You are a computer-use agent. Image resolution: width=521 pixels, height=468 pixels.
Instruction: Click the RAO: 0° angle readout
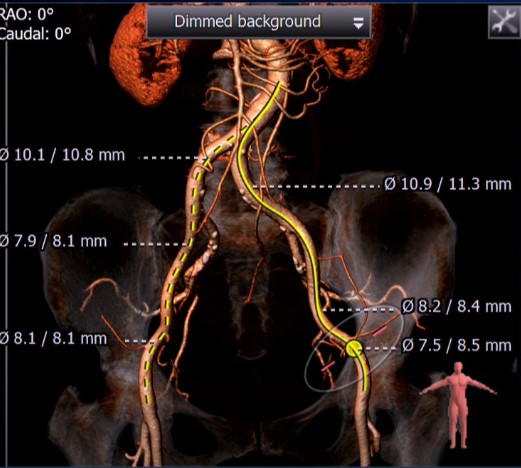pos(27,15)
